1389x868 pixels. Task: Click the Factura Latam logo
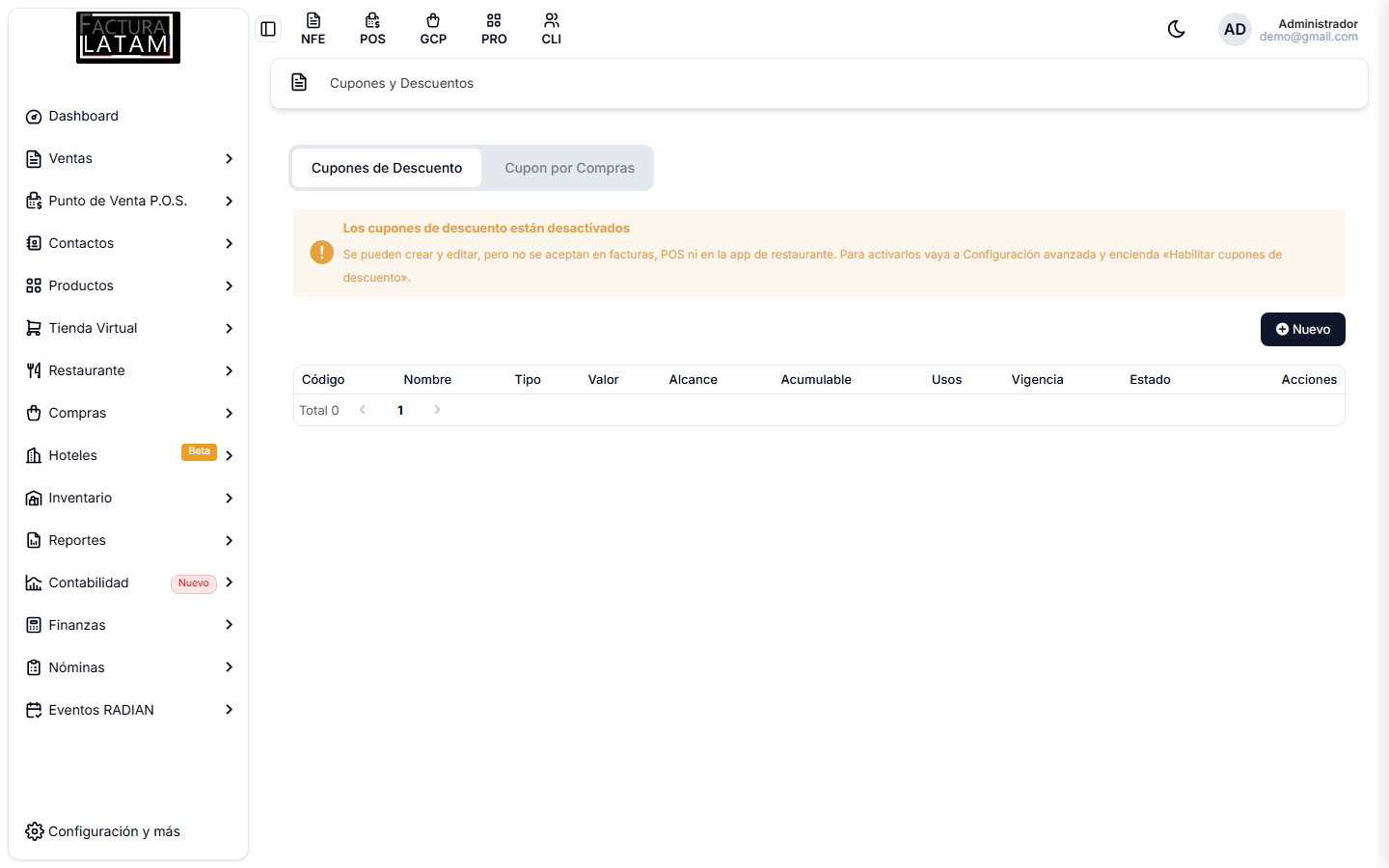[x=128, y=38]
